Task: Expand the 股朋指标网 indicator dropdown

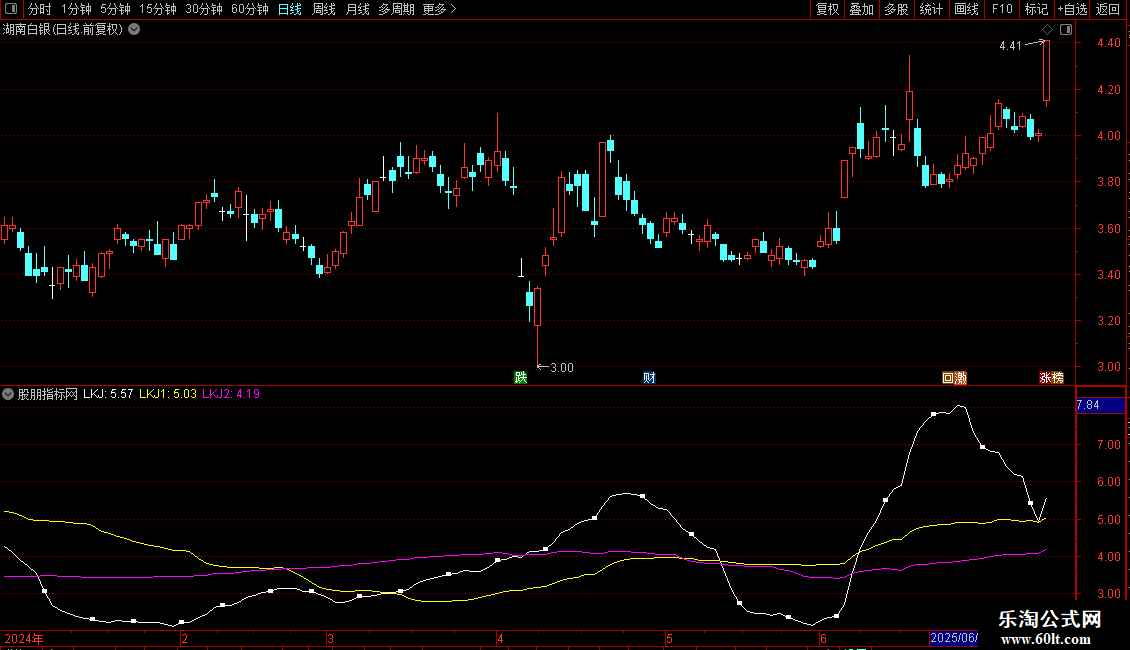Action: (9, 394)
